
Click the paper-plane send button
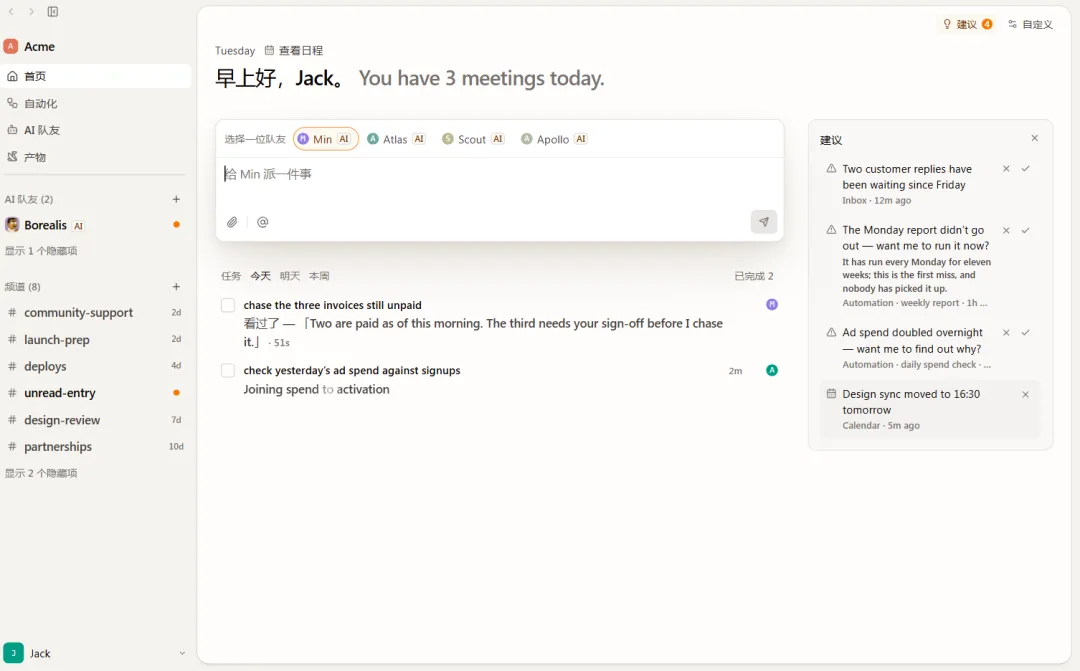764,222
